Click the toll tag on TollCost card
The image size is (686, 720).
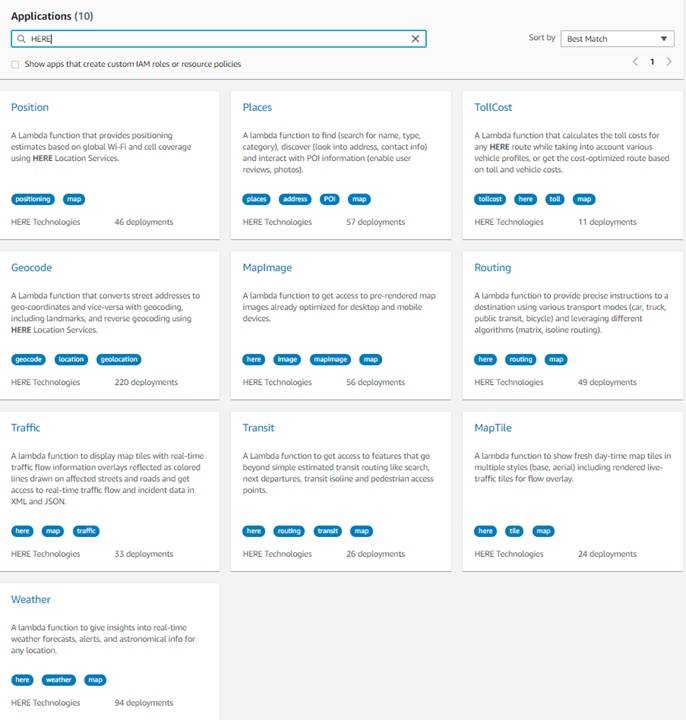[555, 199]
